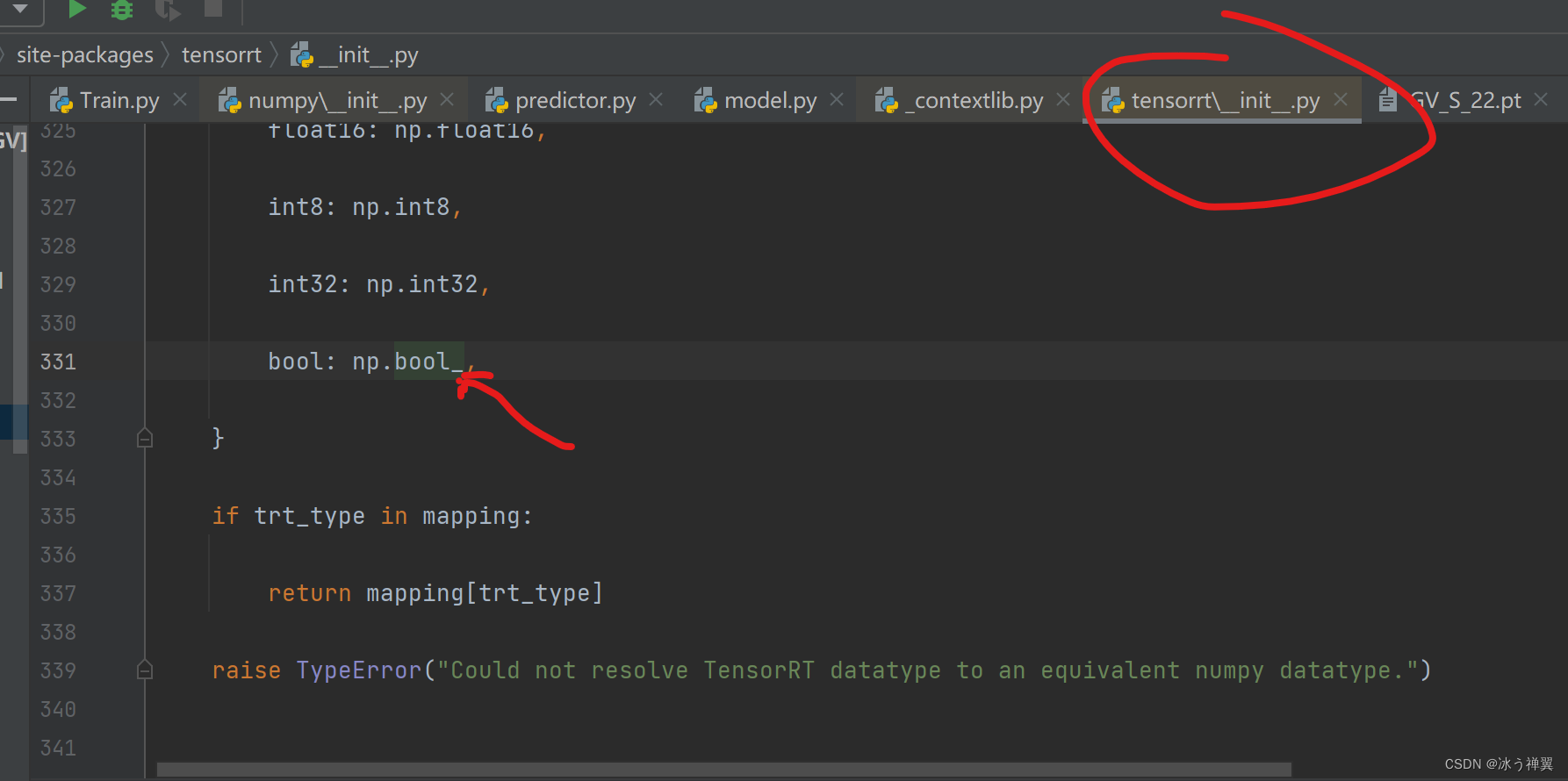Switch to the model.py tab
The height and width of the screenshot is (781, 1568).
point(770,100)
